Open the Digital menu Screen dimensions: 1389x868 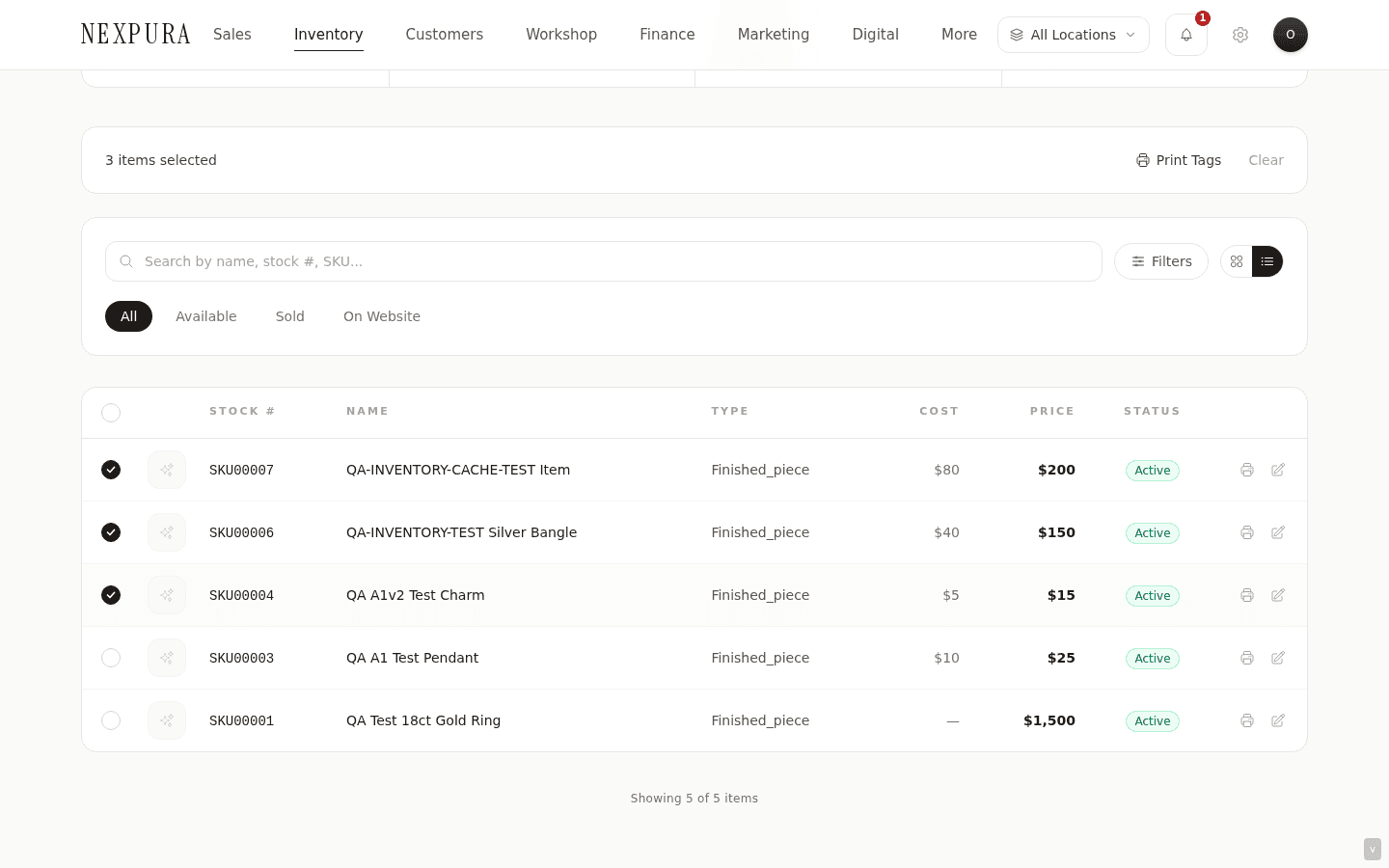tap(876, 35)
